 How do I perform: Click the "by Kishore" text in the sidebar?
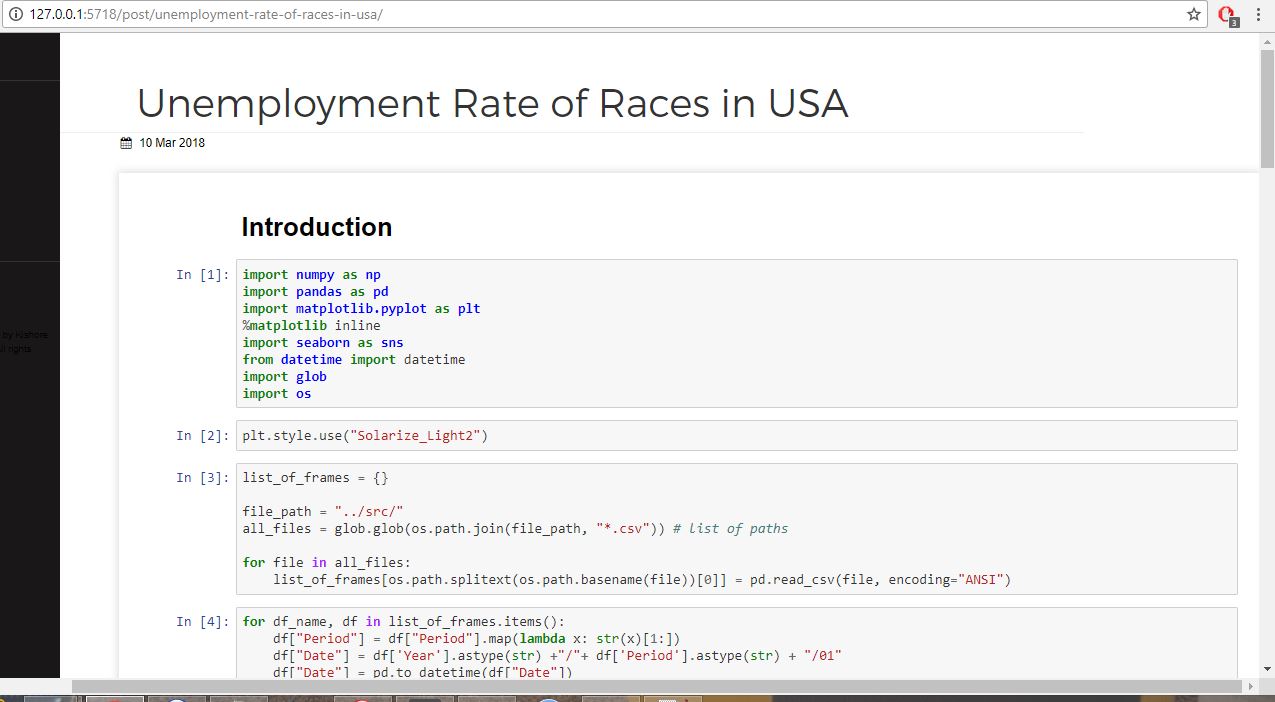(x=22, y=334)
